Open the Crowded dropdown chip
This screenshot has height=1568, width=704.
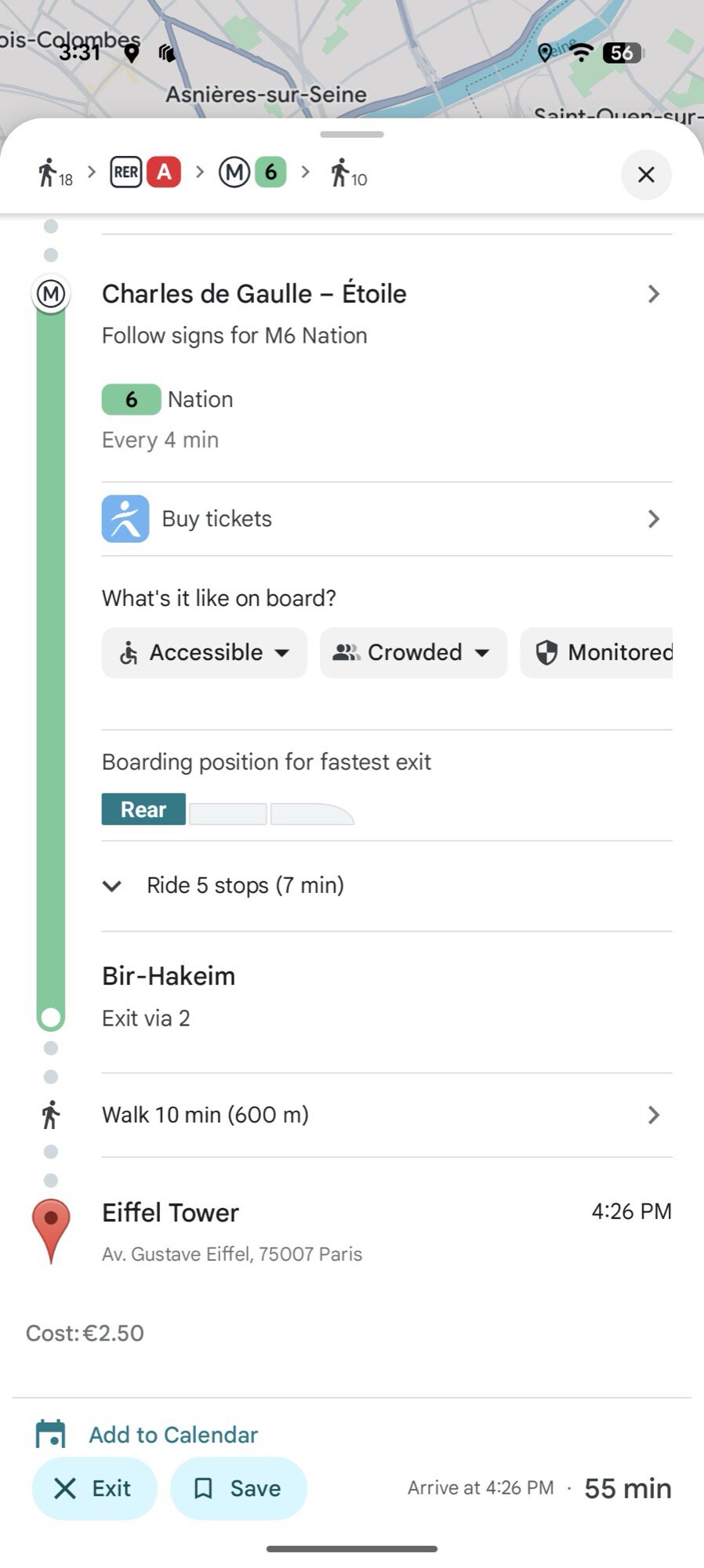click(x=413, y=653)
